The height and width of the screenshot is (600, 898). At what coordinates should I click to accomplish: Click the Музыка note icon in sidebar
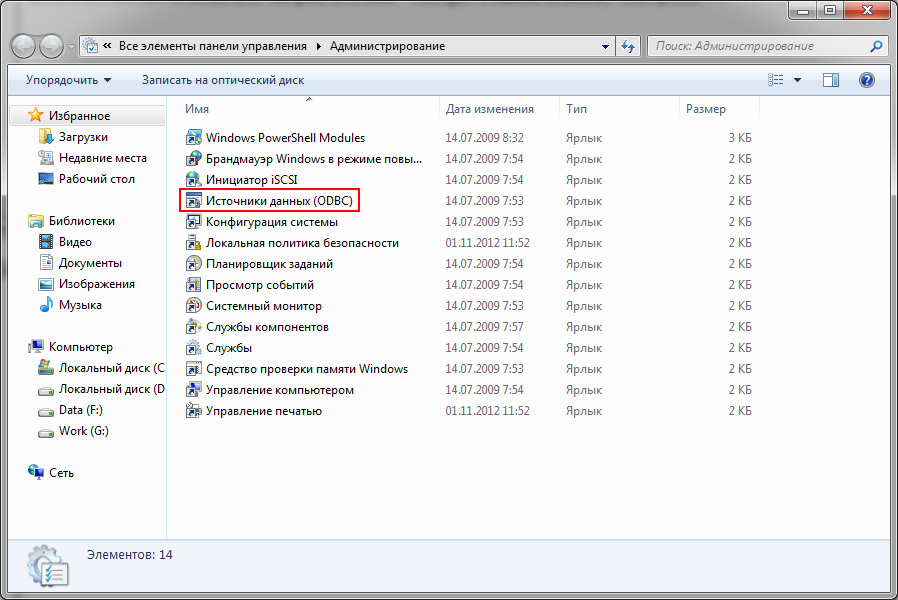point(46,305)
